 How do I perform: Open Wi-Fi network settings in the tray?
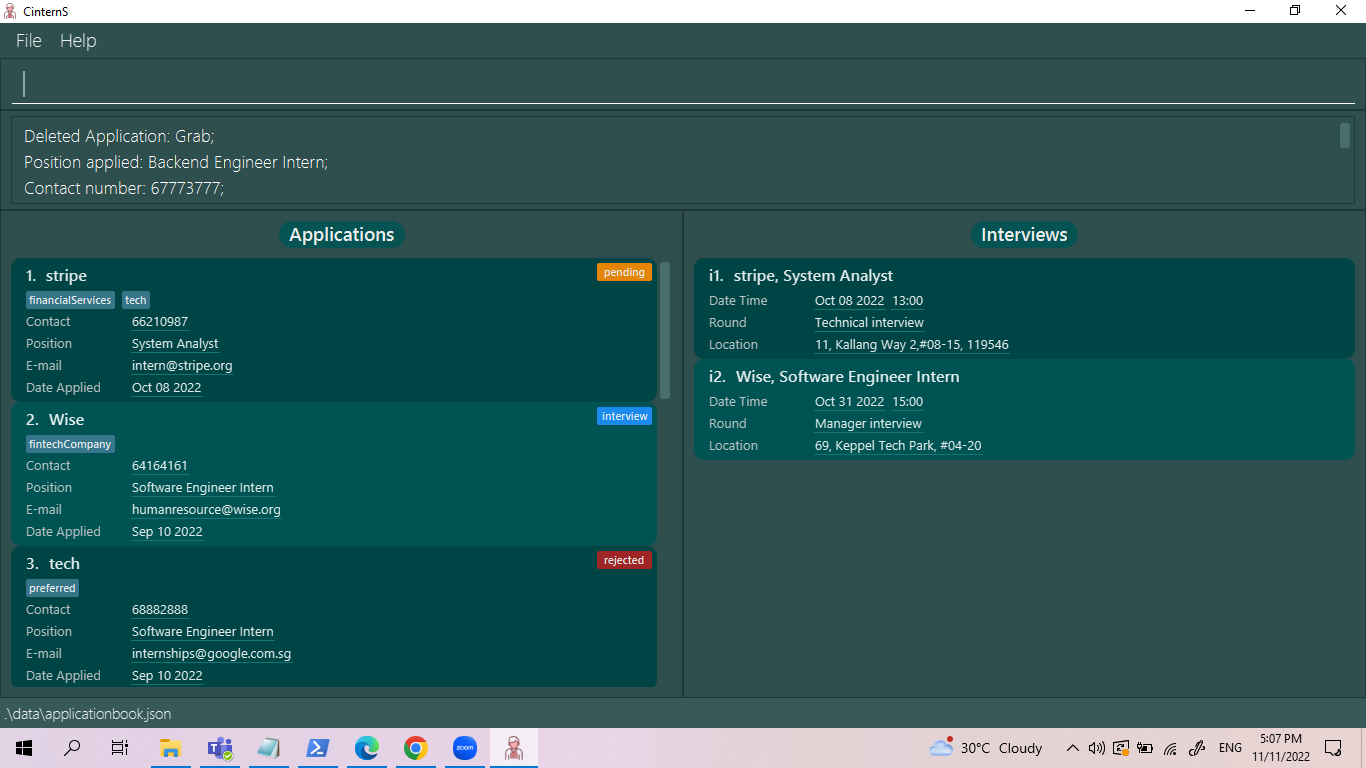[1170, 748]
